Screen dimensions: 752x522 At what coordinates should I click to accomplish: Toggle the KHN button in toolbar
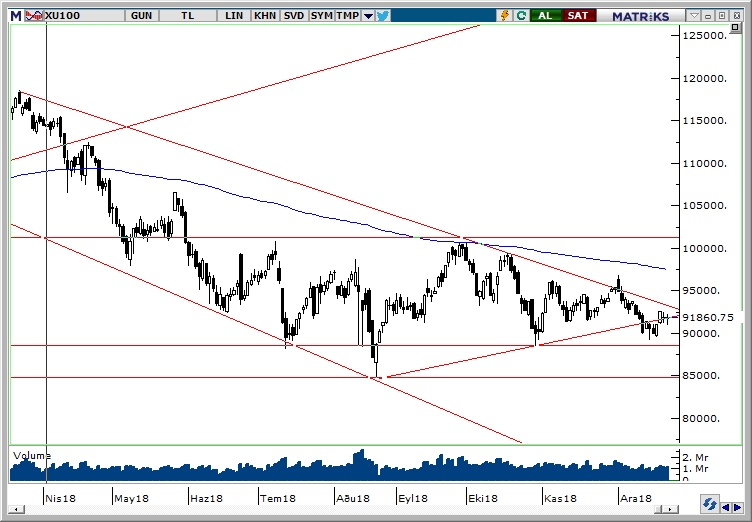tap(265, 16)
